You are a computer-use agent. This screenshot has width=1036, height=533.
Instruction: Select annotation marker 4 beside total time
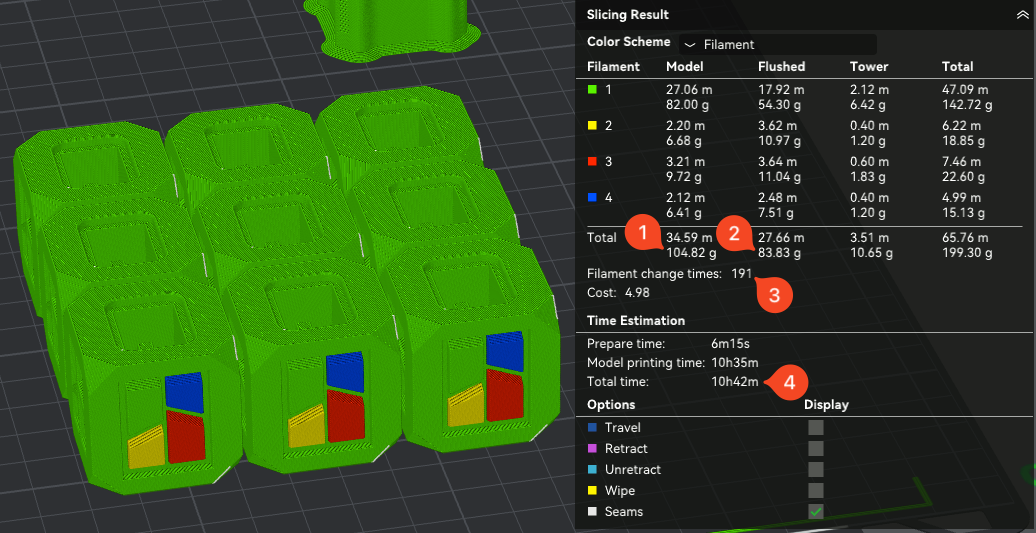point(789,382)
